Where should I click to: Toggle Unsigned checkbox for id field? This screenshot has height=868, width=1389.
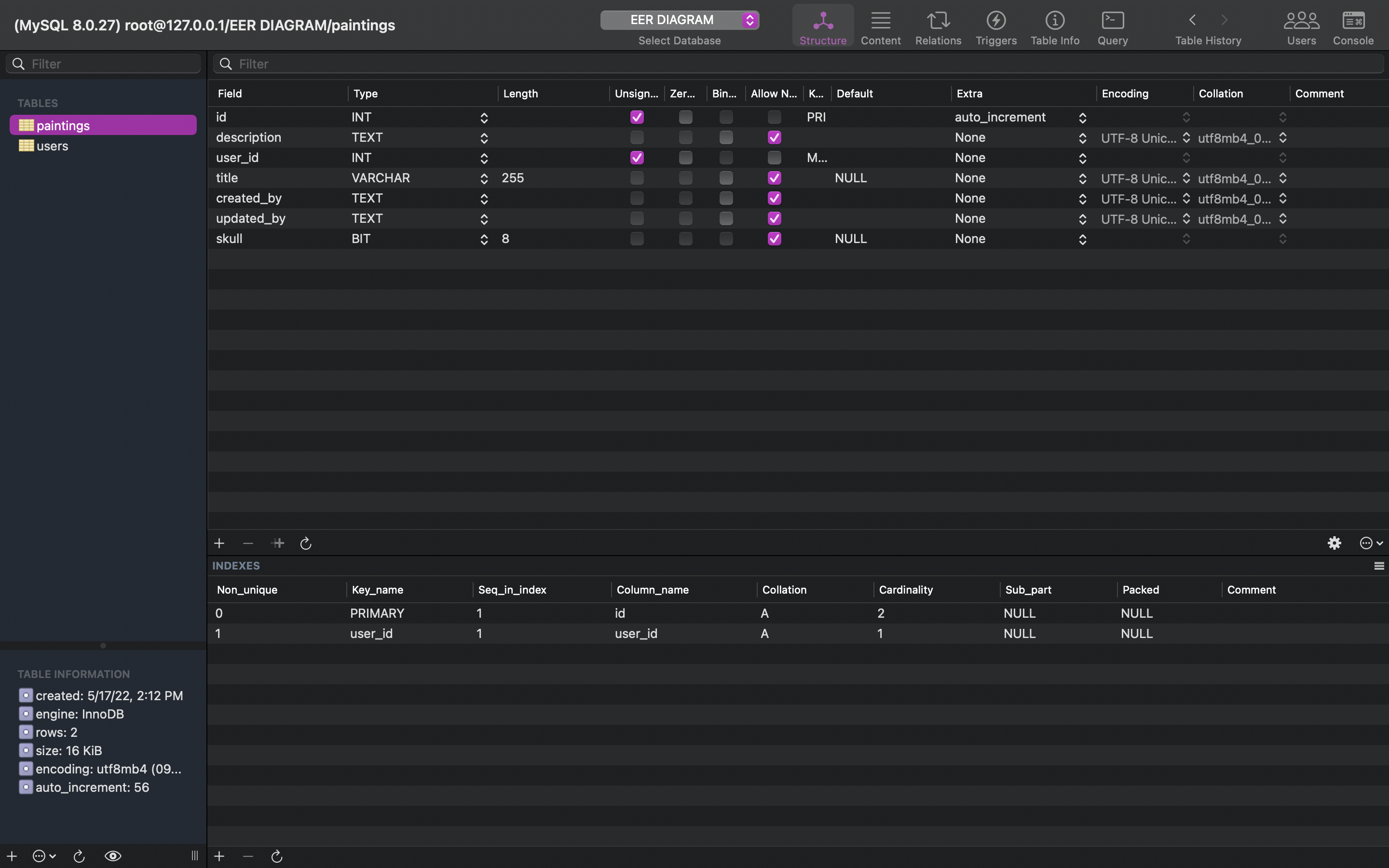click(637, 117)
